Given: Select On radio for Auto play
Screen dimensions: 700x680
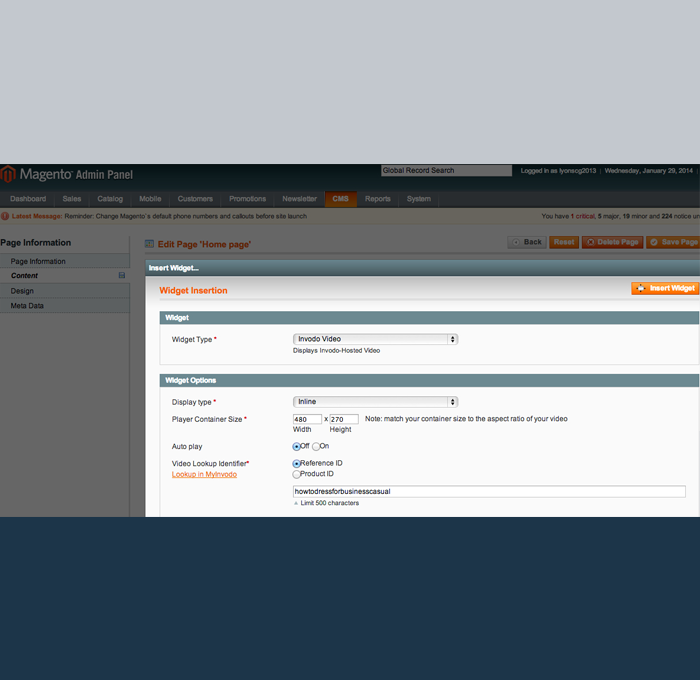Looking at the screenshot, I should point(316,446).
